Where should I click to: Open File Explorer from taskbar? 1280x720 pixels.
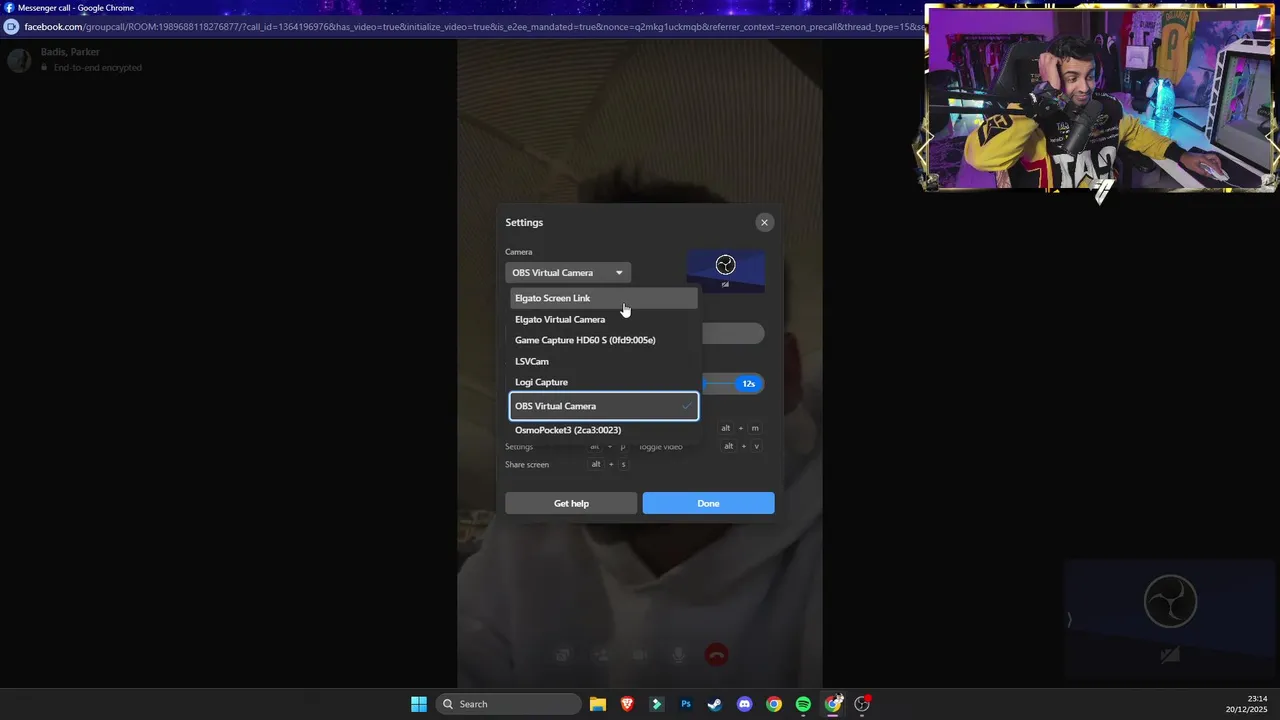598,704
